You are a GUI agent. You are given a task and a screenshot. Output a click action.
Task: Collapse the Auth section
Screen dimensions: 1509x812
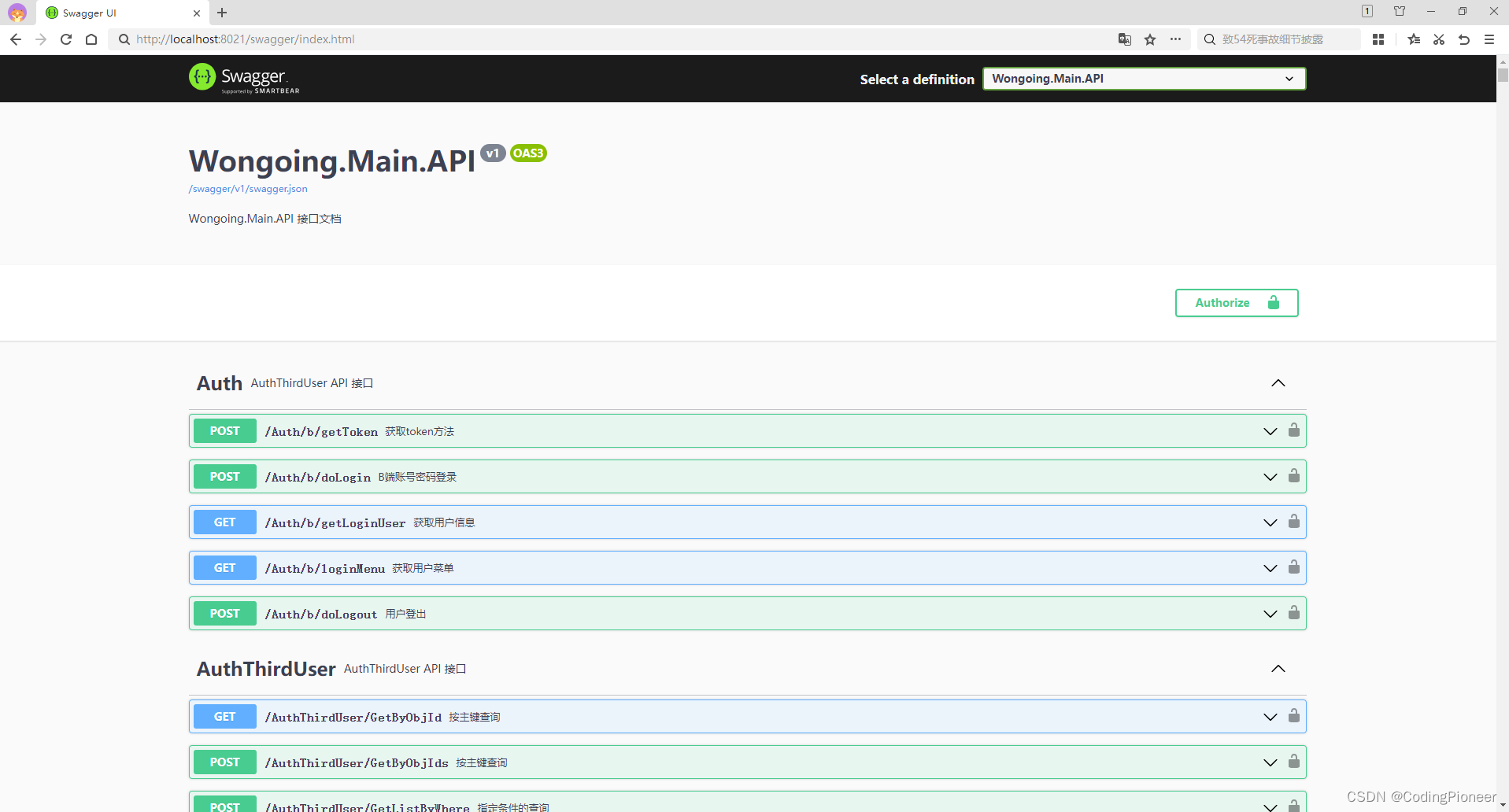pos(1278,383)
